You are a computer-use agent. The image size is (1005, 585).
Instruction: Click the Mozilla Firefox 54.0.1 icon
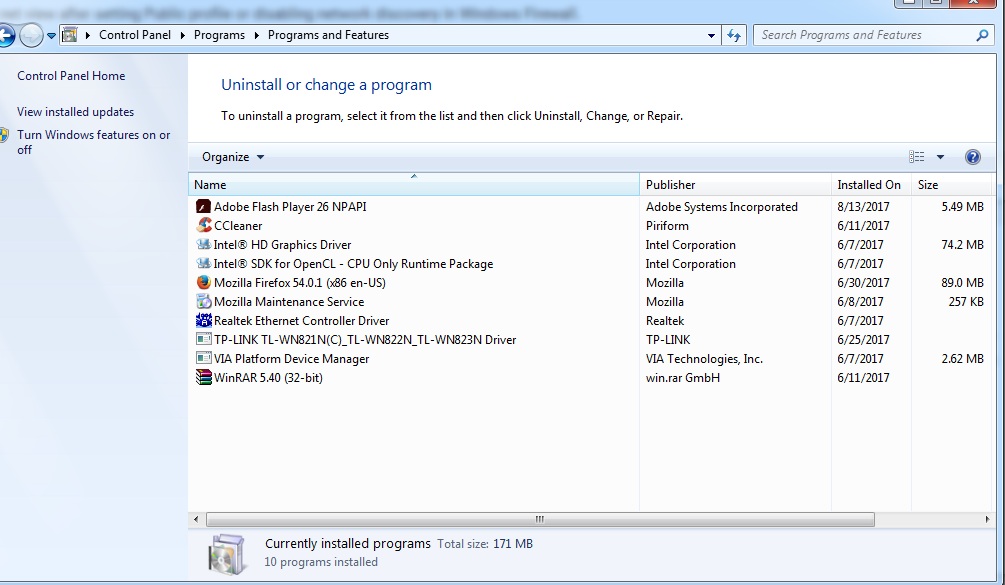[203, 283]
